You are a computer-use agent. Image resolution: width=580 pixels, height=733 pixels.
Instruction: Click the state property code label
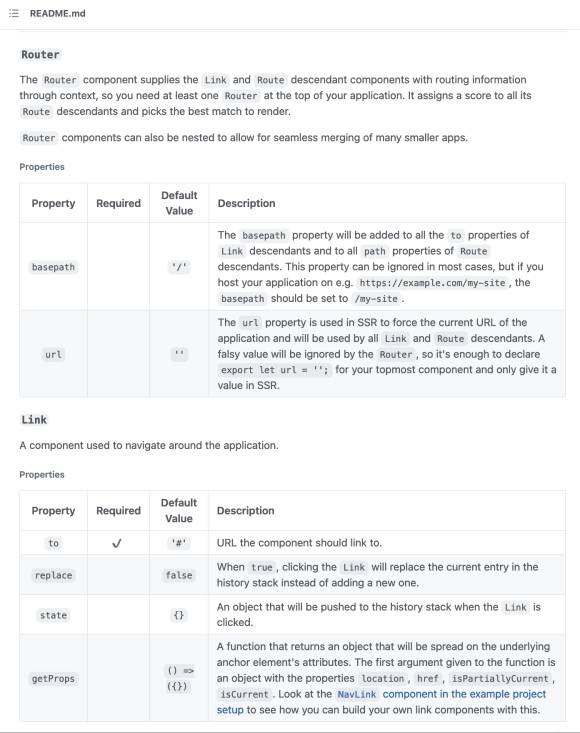coord(53,615)
